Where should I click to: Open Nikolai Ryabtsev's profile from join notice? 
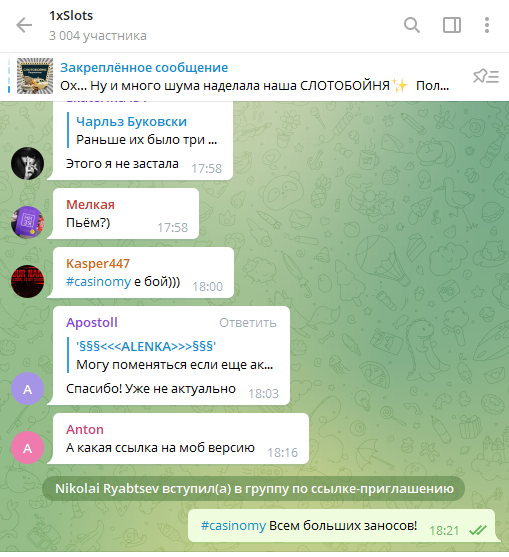pyautogui.click(x=107, y=488)
